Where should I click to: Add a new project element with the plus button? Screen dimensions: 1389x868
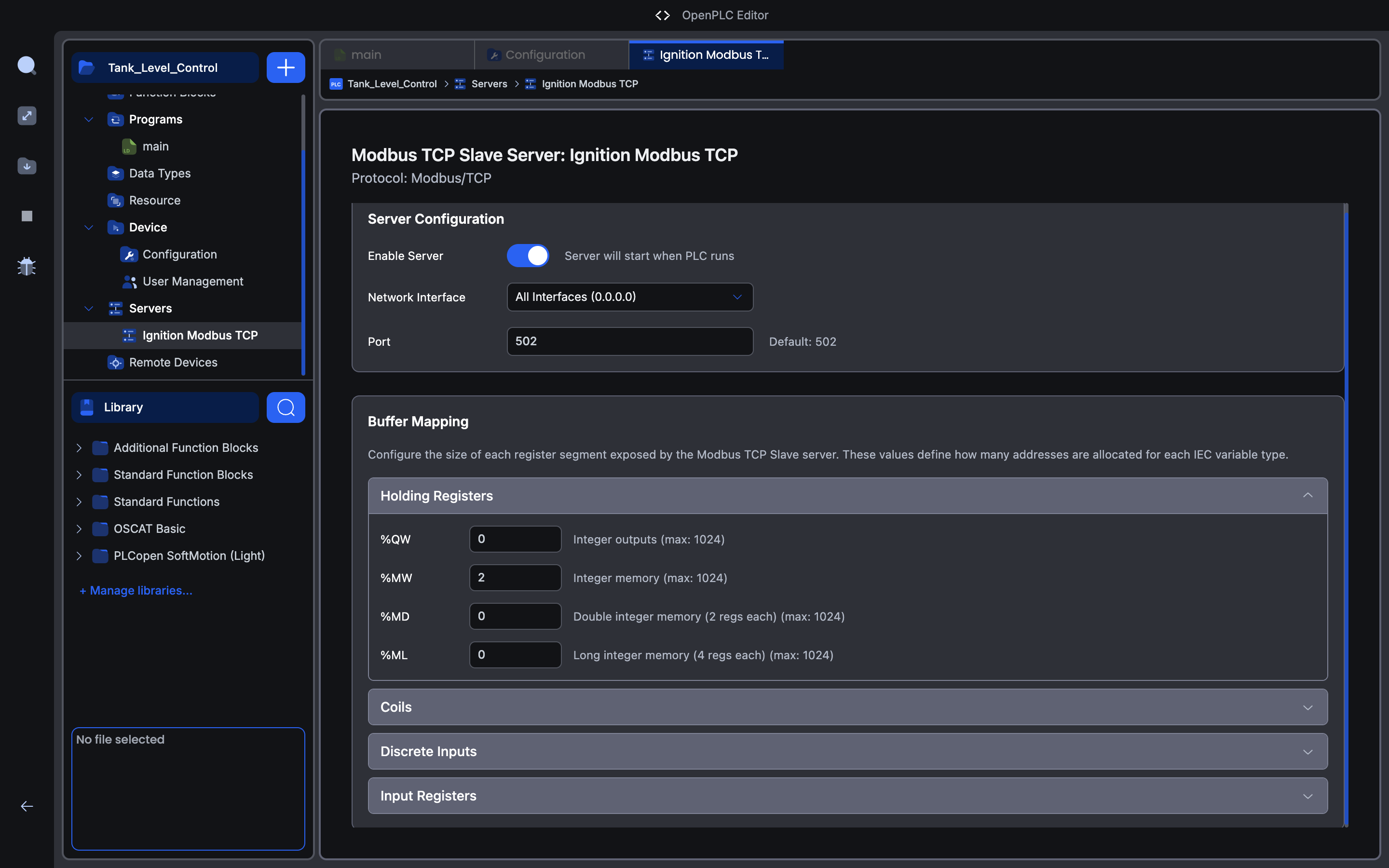pos(286,68)
